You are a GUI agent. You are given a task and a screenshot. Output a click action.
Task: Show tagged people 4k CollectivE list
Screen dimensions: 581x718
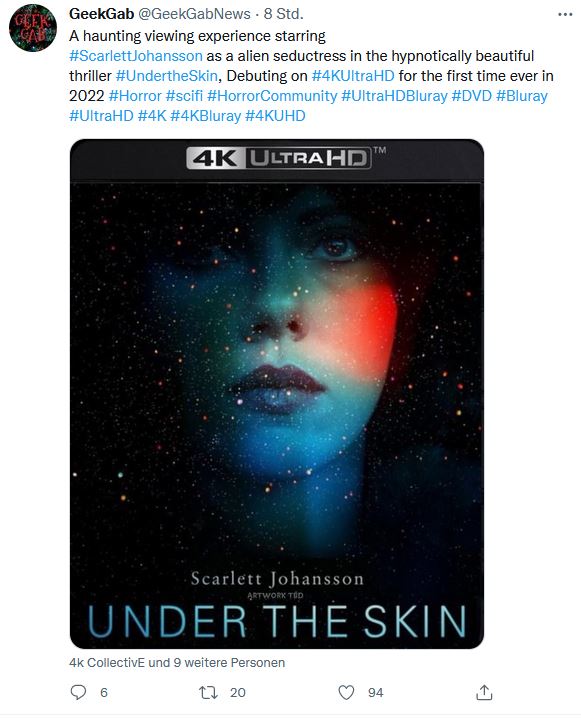point(177,663)
